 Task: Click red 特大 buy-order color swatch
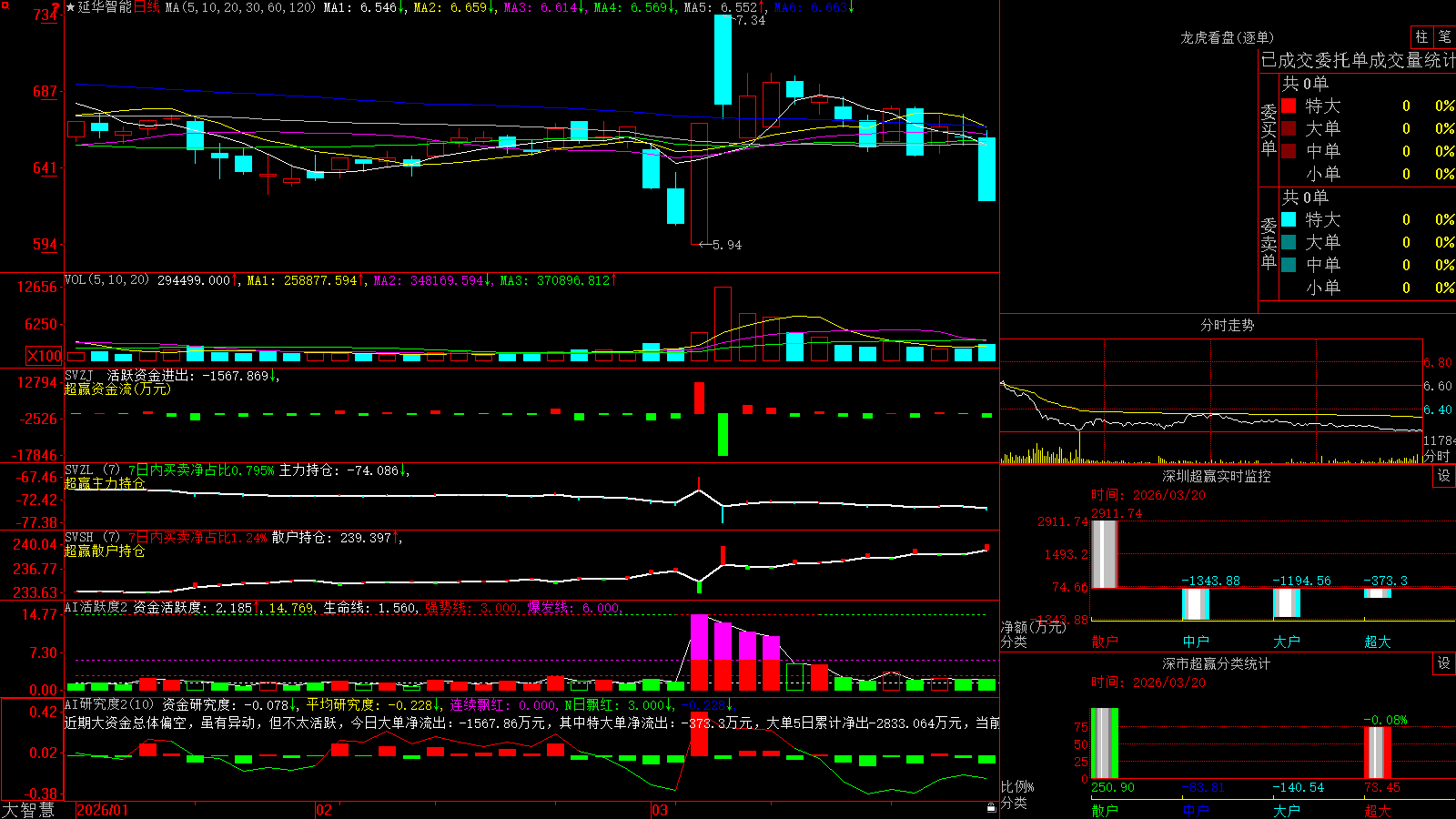click(1289, 106)
